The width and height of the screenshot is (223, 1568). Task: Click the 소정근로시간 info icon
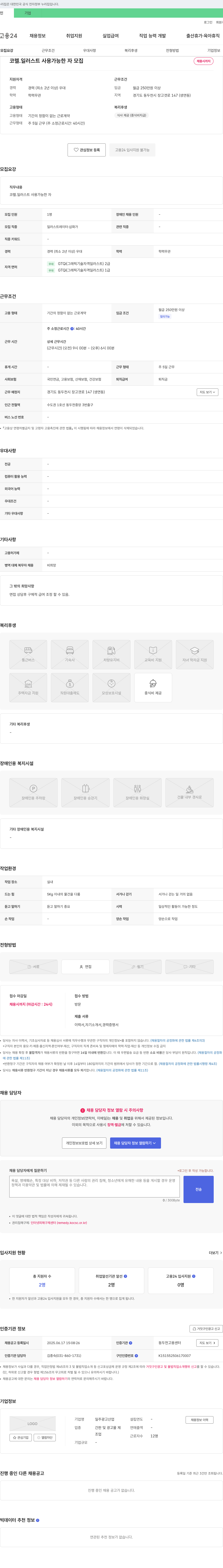pyautogui.click(x=72, y=329)
